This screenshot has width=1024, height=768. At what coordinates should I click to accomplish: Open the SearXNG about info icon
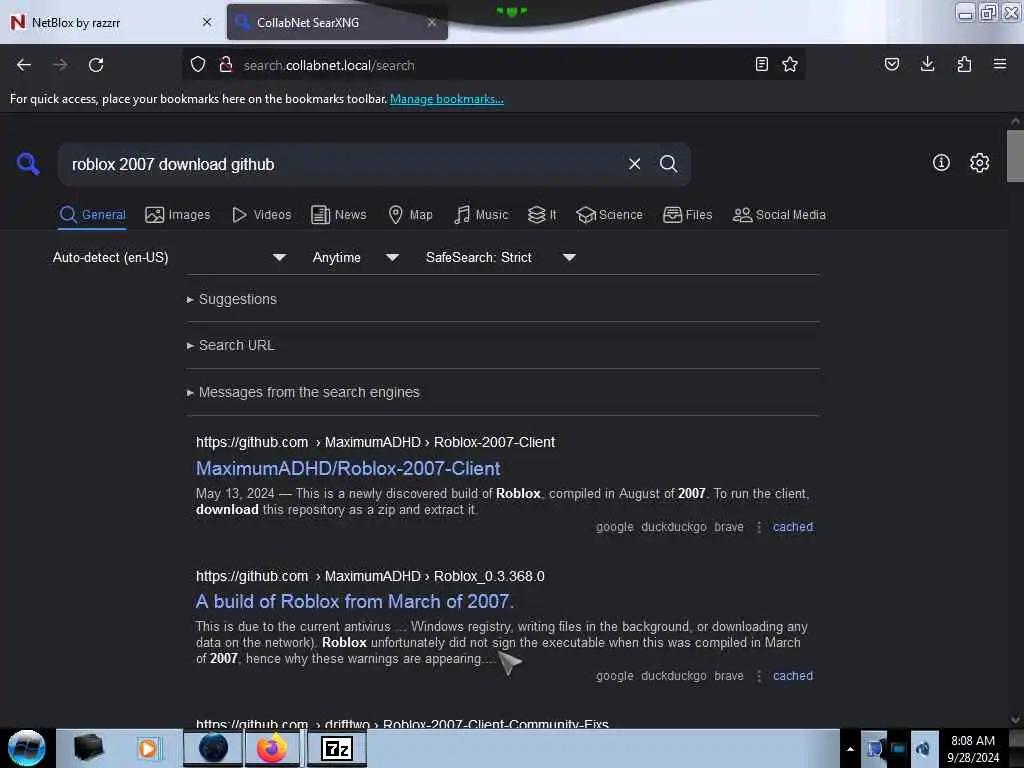click(x=941, y=163)
